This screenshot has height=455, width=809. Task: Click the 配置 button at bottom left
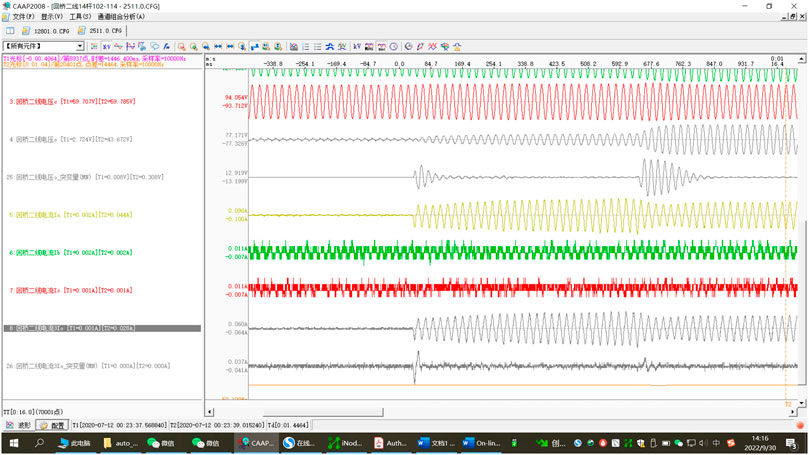pyautogui.click(x=52, y=425)
